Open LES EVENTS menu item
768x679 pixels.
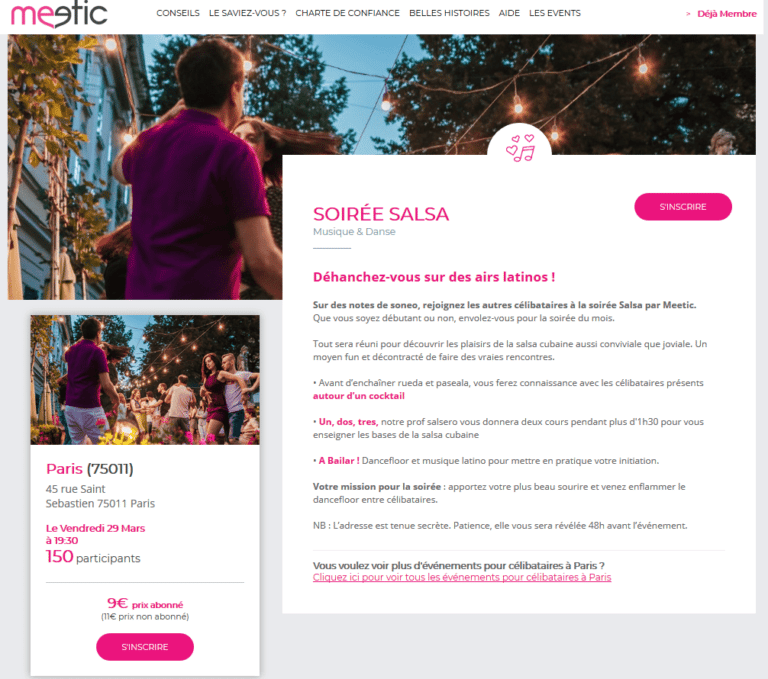pyautogui.click(x=554, y=13)
